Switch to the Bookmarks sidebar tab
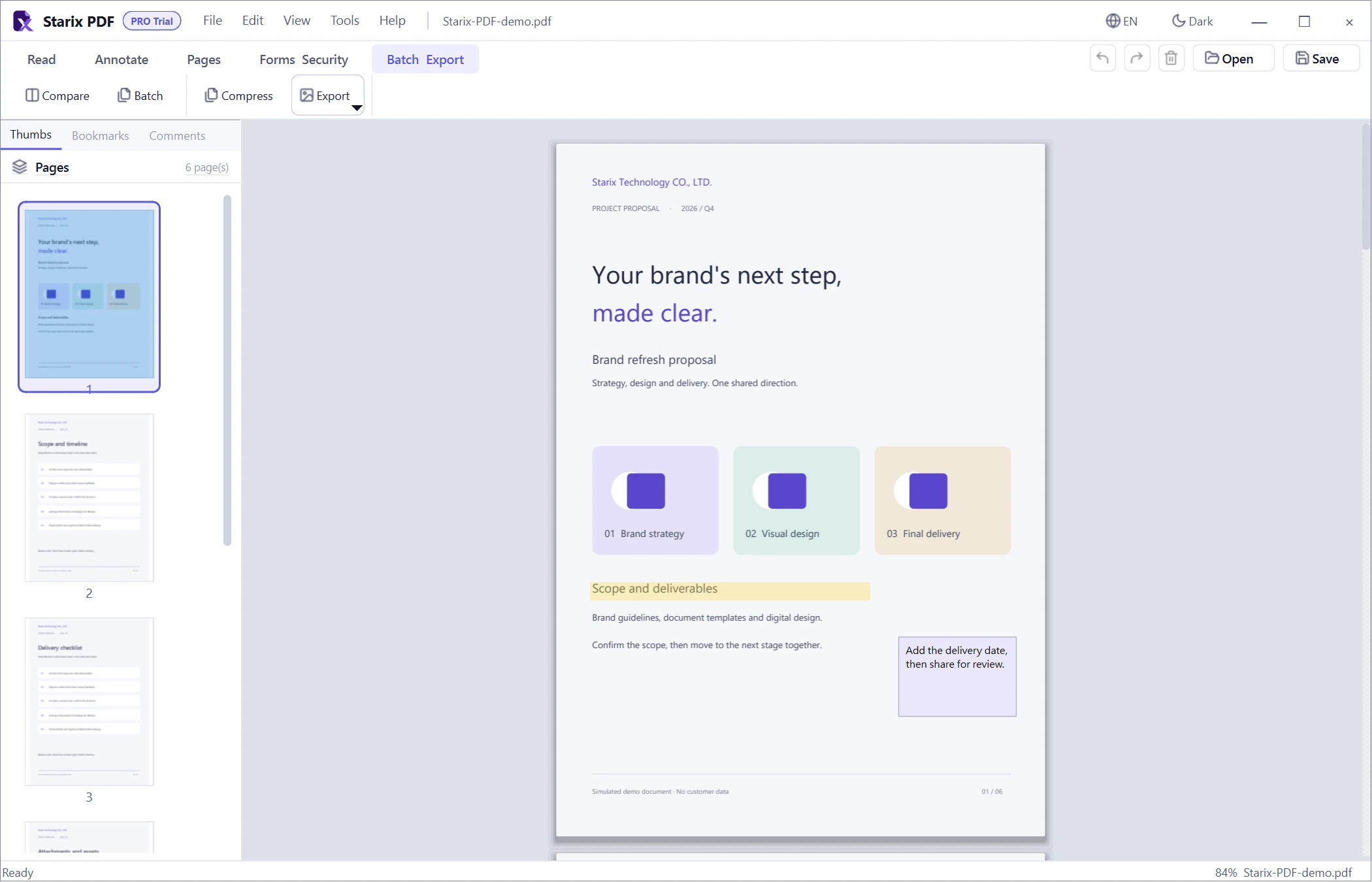The image size is (1372, 882). [x=100, y=136]
